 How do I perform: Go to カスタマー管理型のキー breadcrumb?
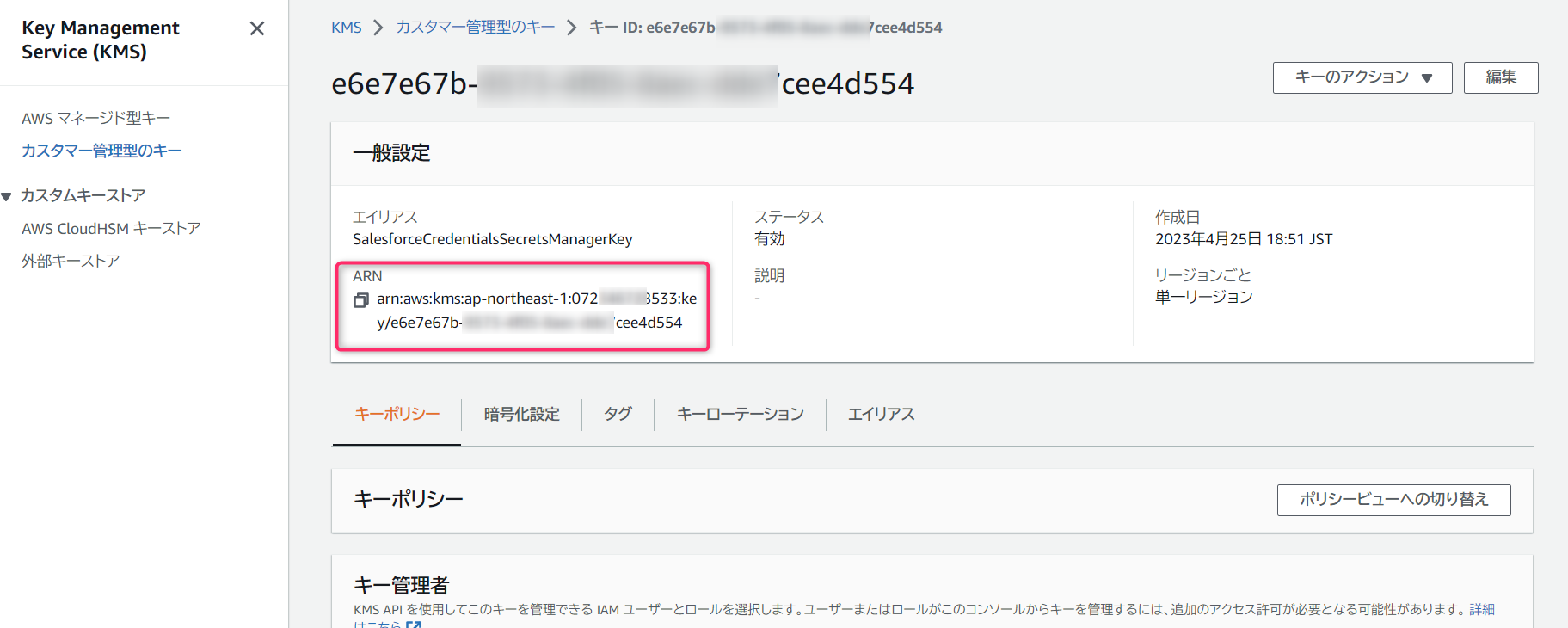(476, 28)
